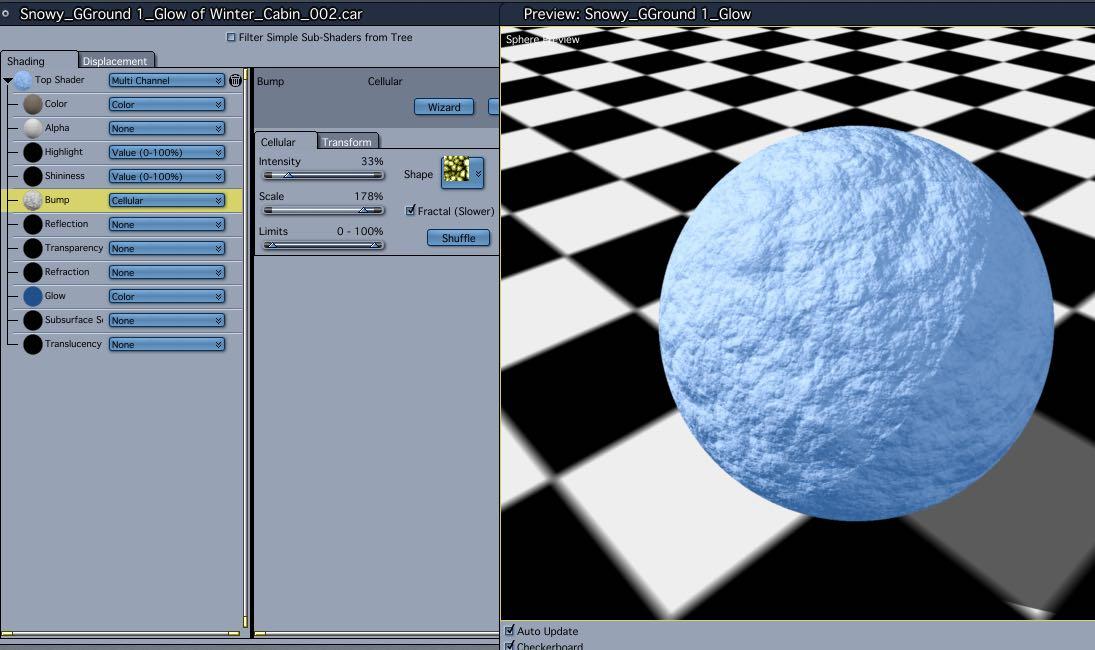Click the partly hidden button beside Wizard
The width and height of the screenshot is (1095, 650).
(x=494, y=107)
